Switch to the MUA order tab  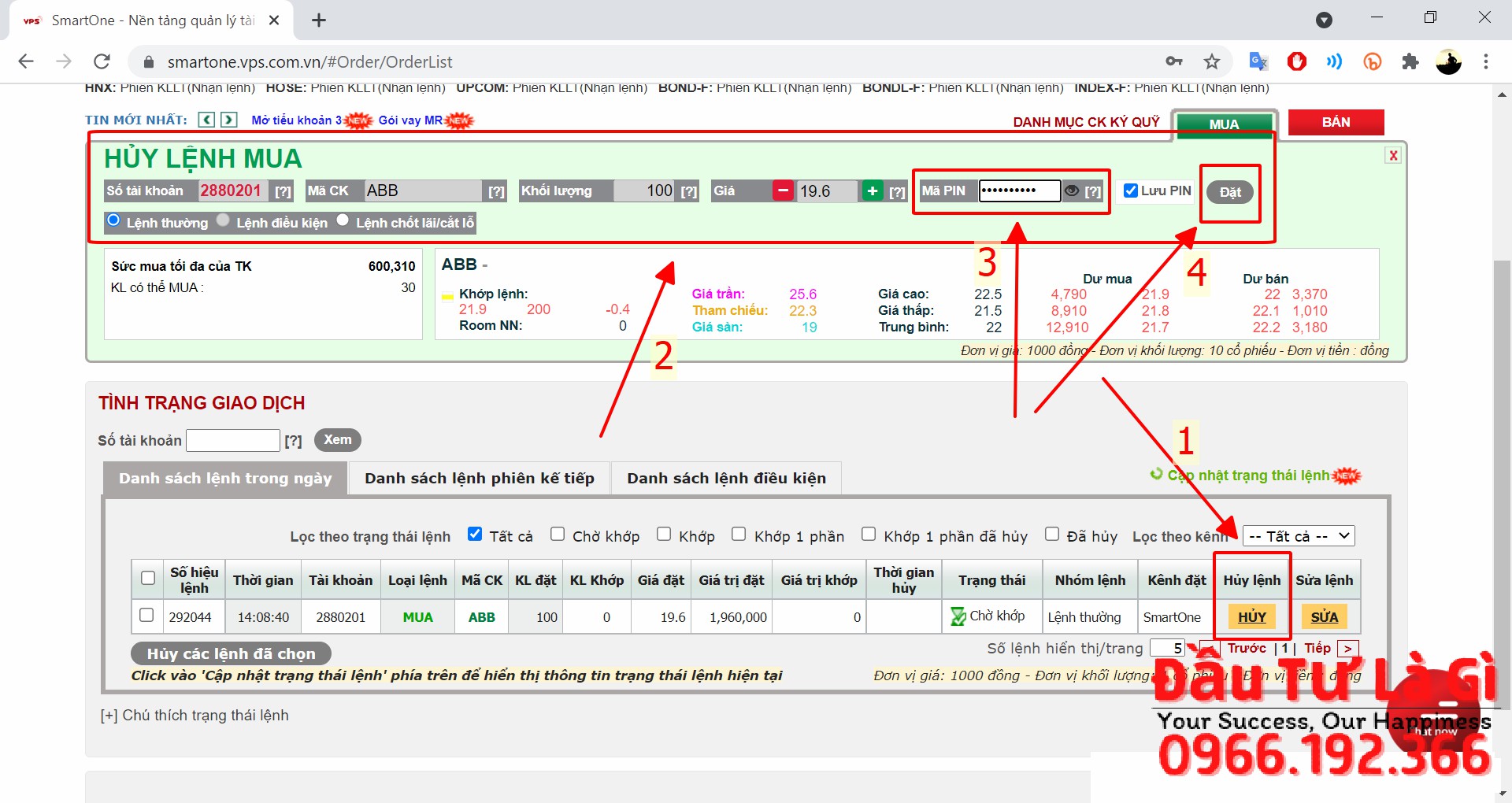point(1224,124)
